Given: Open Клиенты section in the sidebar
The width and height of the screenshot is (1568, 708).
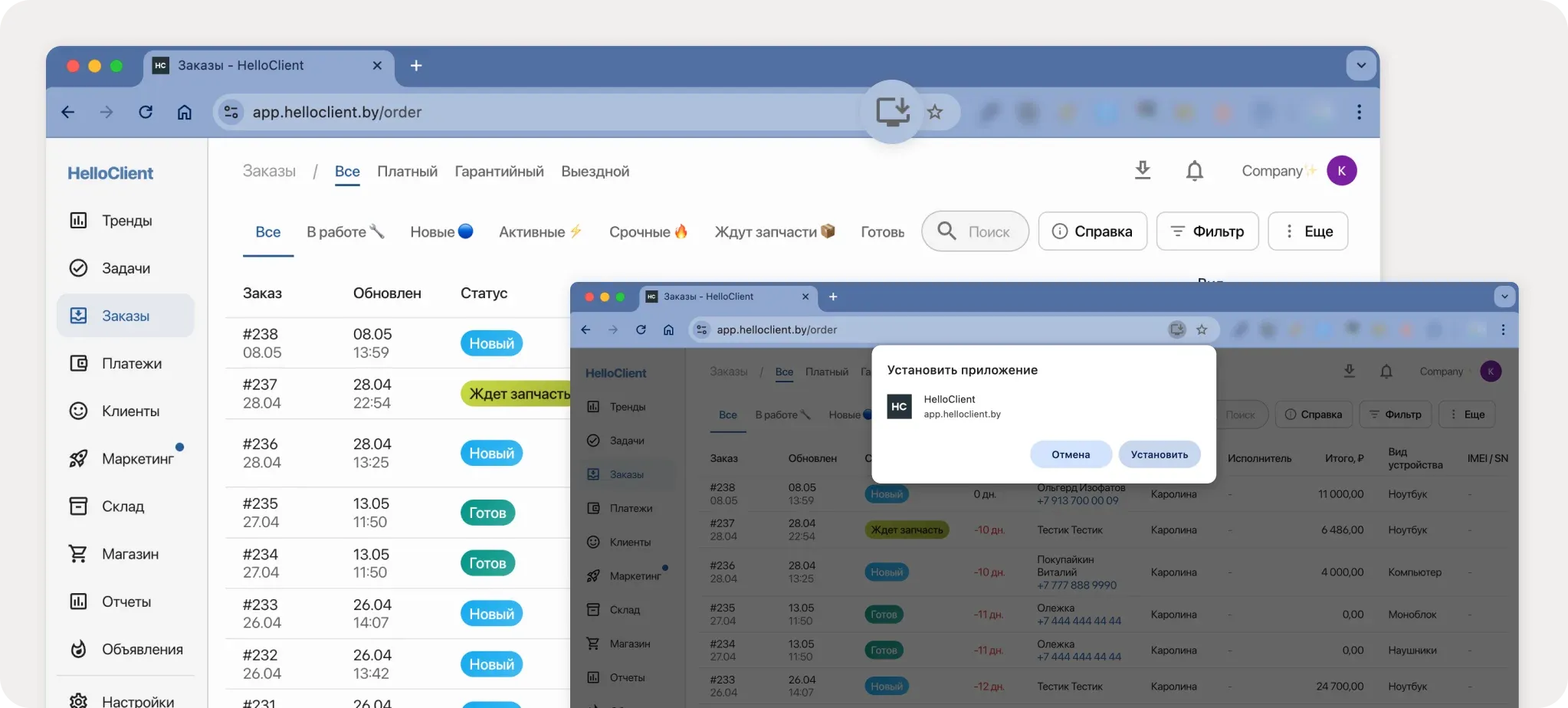Looking at the screenshot, I should pyautogui.click(x=130, y=411).
